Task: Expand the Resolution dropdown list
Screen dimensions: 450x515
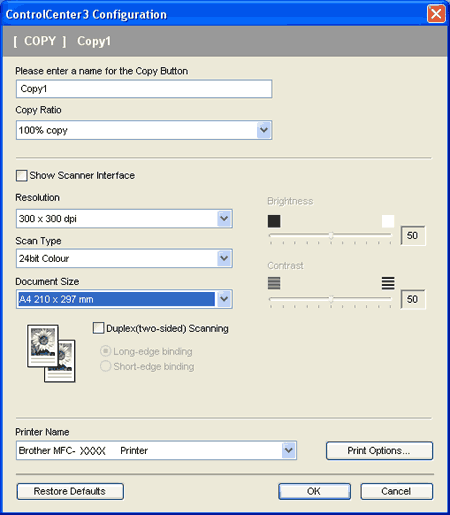Action: (x=224, y=219)
